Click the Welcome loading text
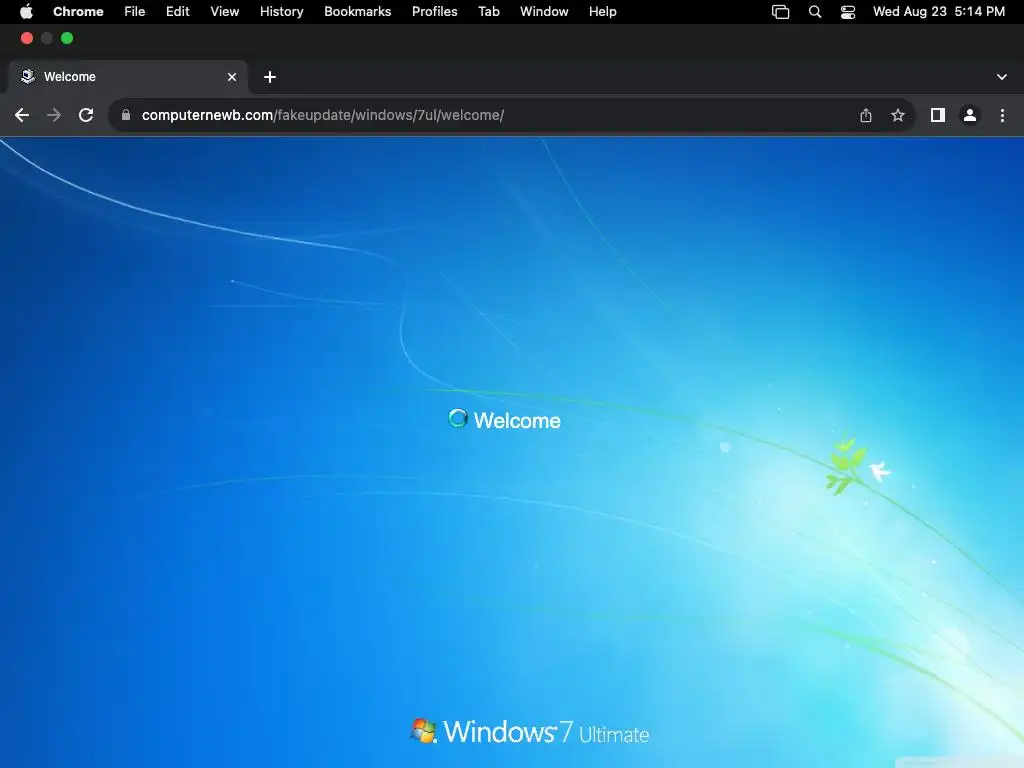This screenshot has width=1024, height=768. (x=517, y=421)
